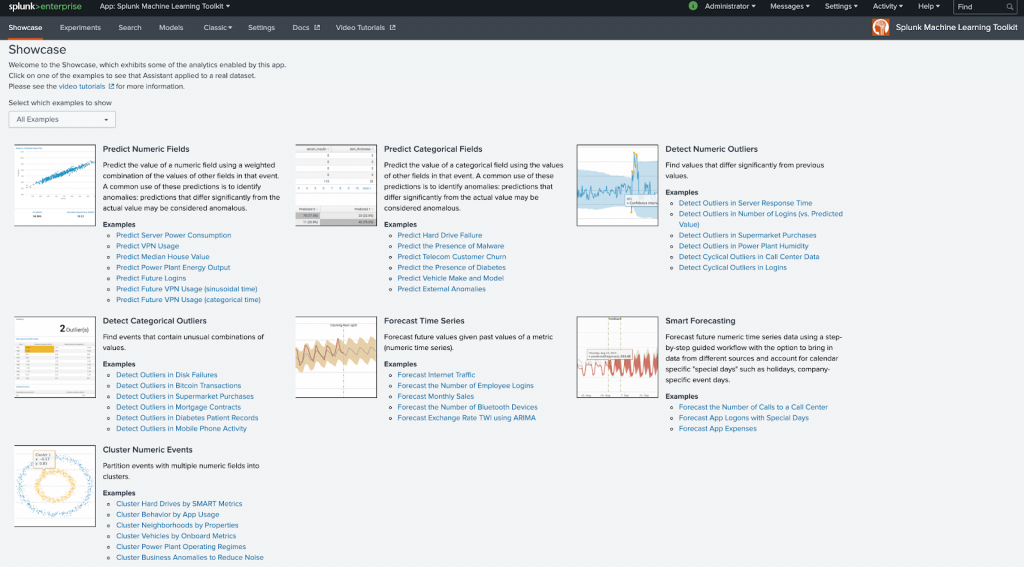Click external link icon next to Video Tutorials
The height and width of the screenshot is (567, 1024).
coord(392,27)
